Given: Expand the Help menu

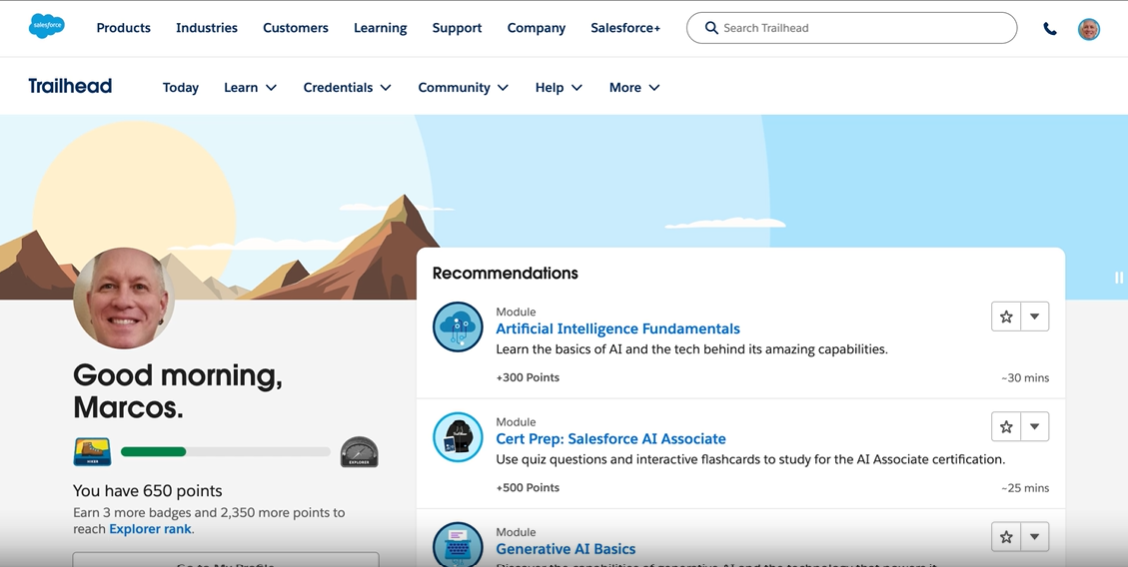Looking at the screenshot, I should tap(558, 87).
